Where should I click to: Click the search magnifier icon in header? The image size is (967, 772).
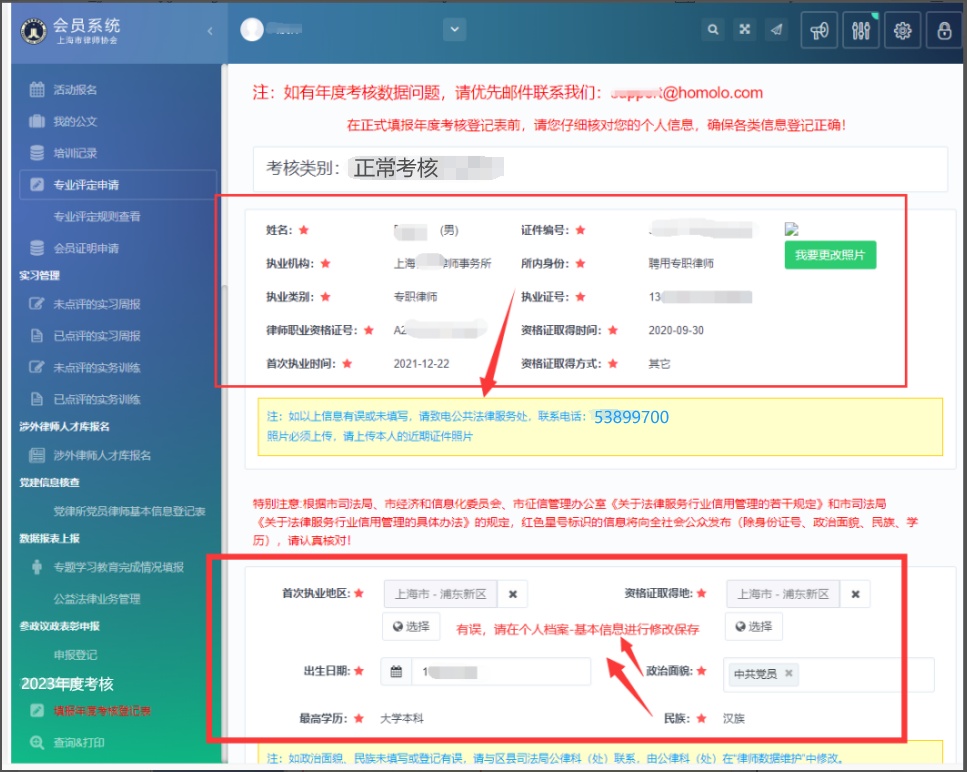pos(713,30)
